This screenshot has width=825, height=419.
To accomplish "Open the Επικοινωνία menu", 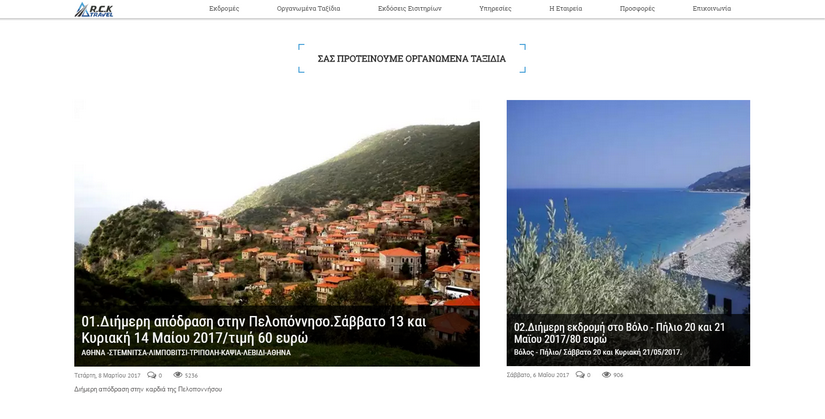I will pyautogui.click(x=711, y=8).
